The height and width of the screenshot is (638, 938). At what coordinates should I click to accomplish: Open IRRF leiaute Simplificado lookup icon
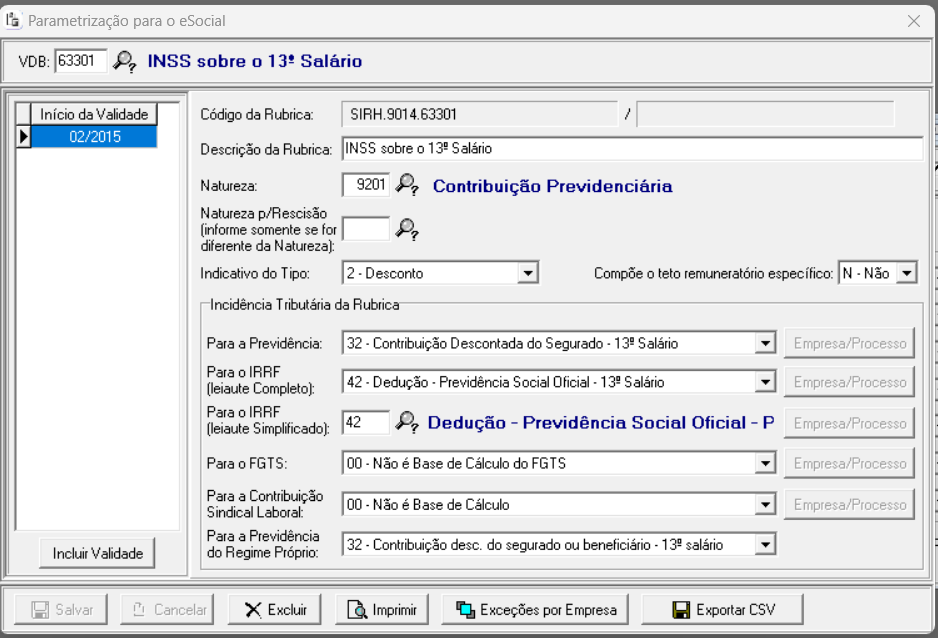click(x=406, y=423)
